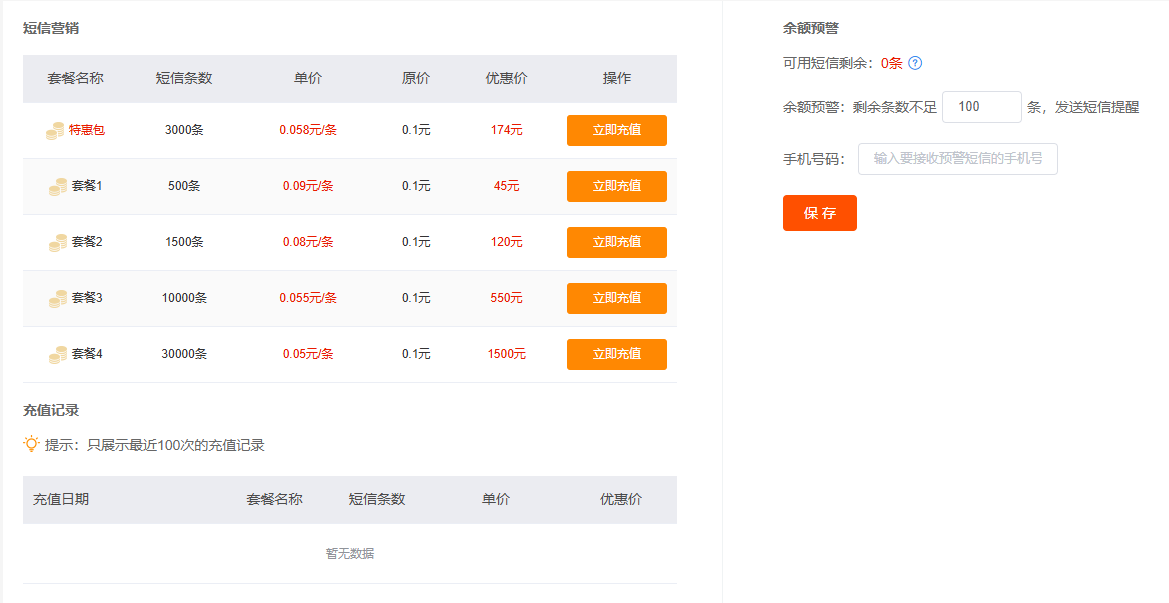The height and width of the screenshot is (603, 1169).
Task: Select the 套餐1 name text
Action: coord(86,186)
